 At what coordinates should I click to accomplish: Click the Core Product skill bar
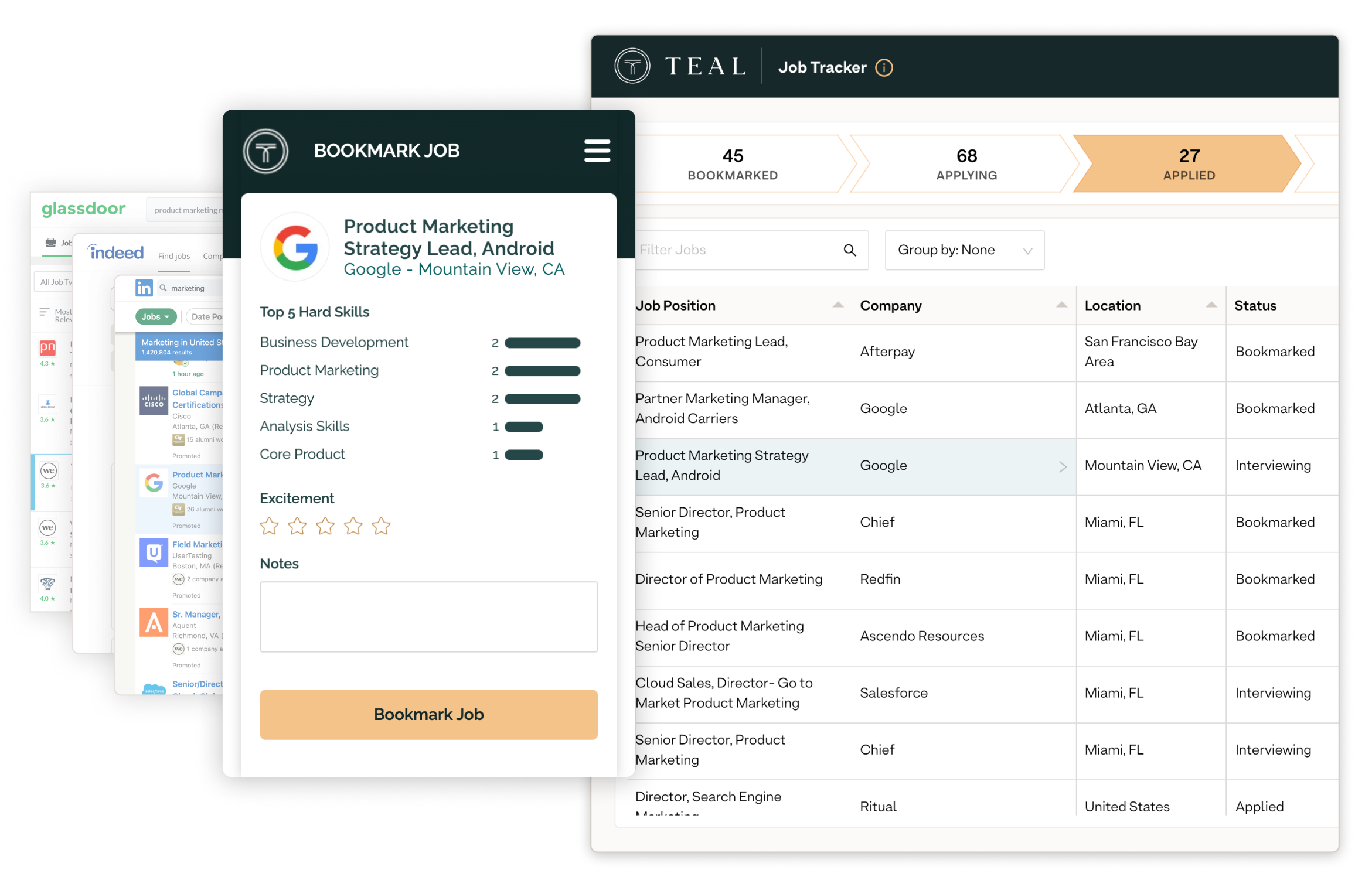click(x=523, y=455)
